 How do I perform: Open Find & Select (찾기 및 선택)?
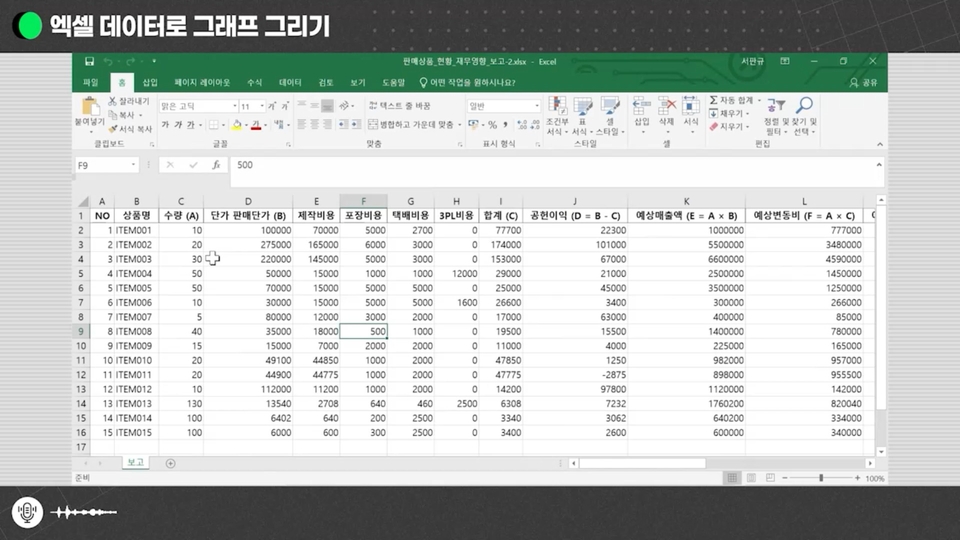tap(804, 116)
